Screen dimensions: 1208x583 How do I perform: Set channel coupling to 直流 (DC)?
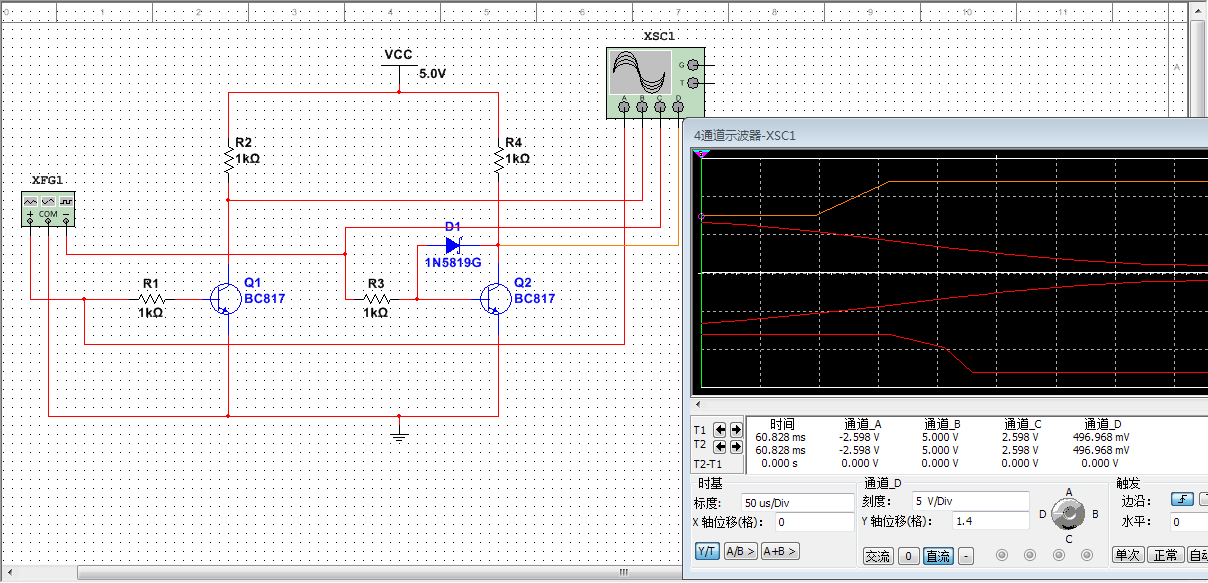click(938, 556)
